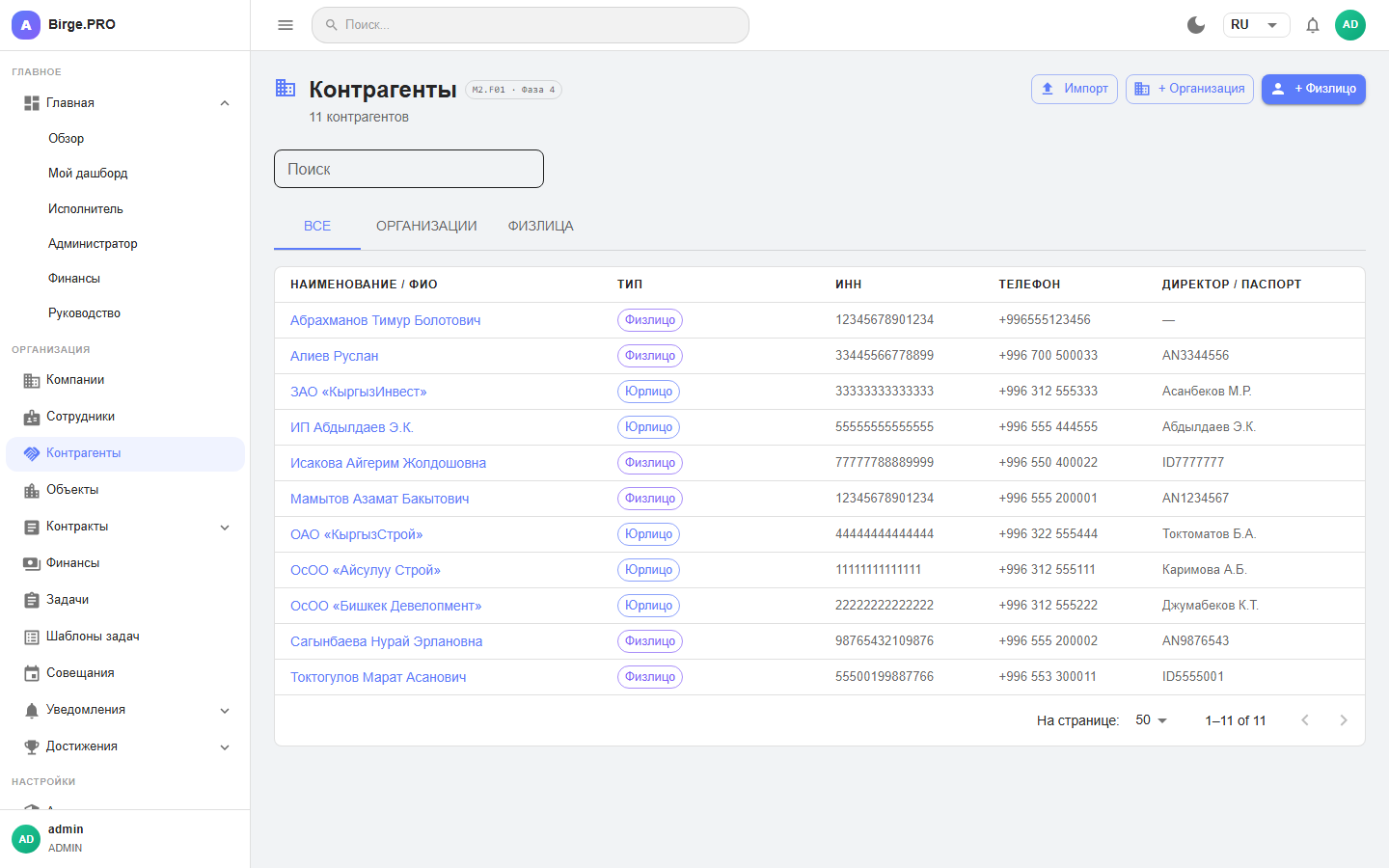
Task: Open the 'На странице' page size dropdown
Action: (x=1150, y=719)
